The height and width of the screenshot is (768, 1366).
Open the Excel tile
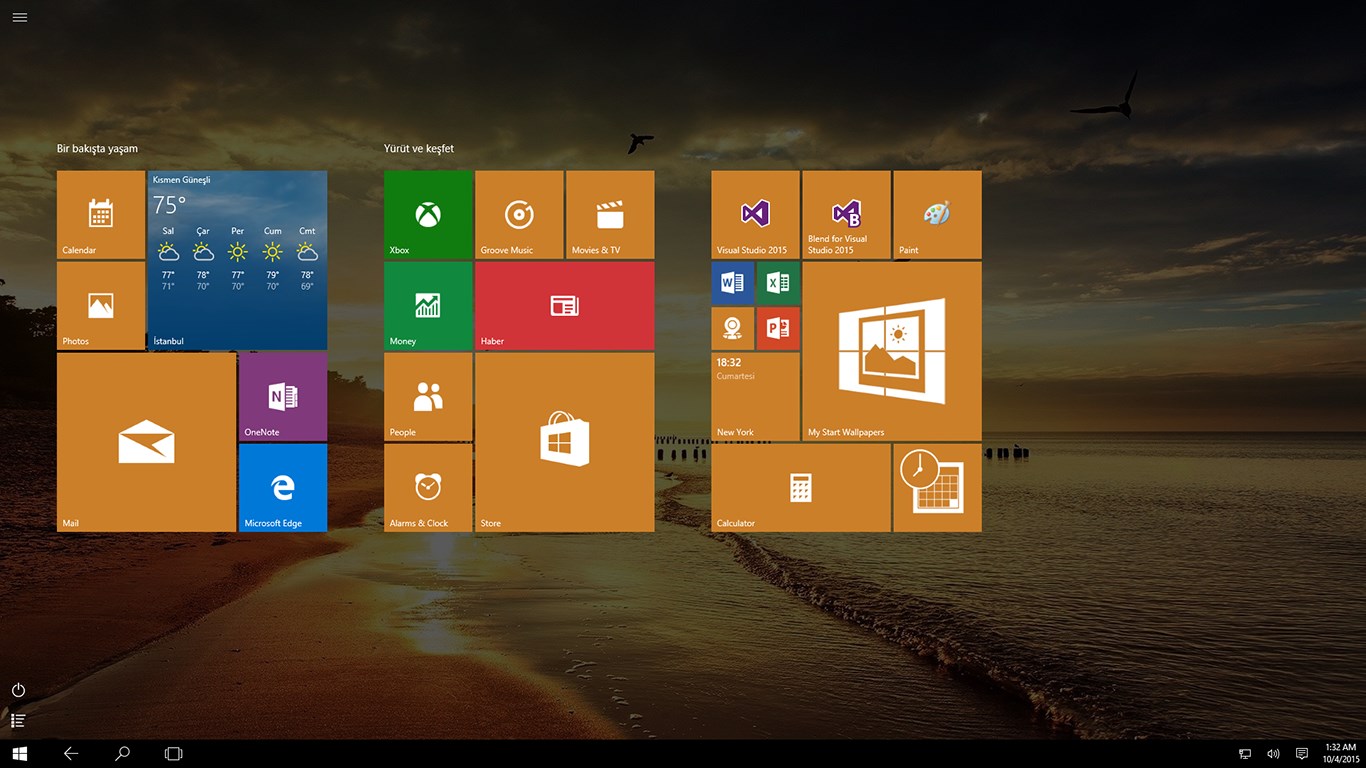coord(778,282)
